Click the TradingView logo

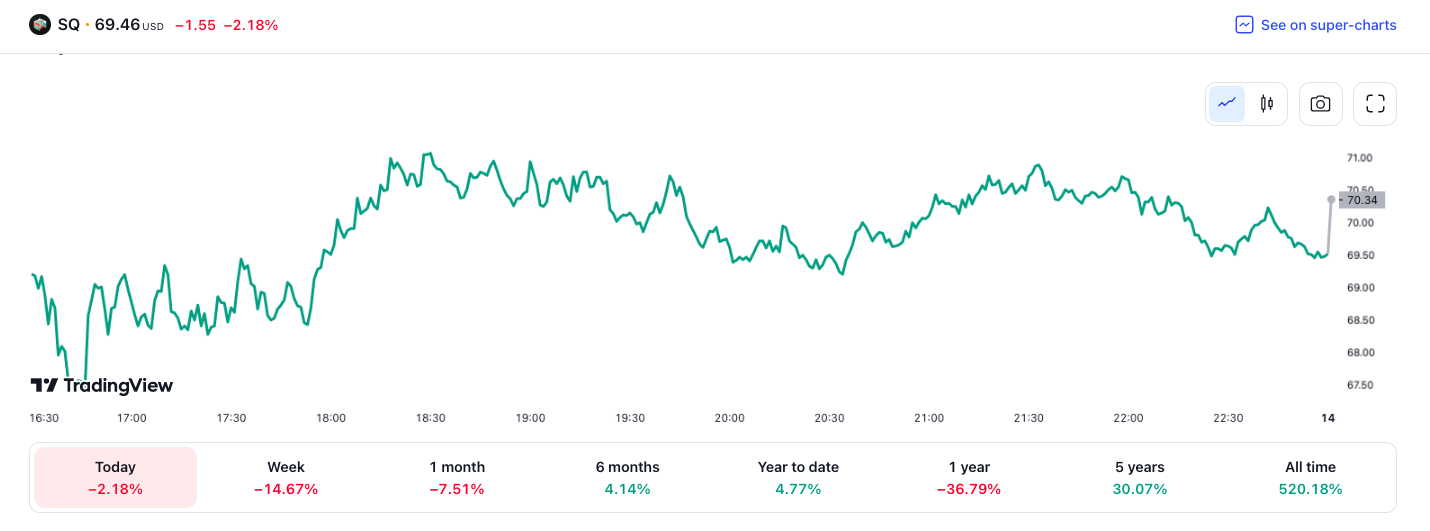102,385
